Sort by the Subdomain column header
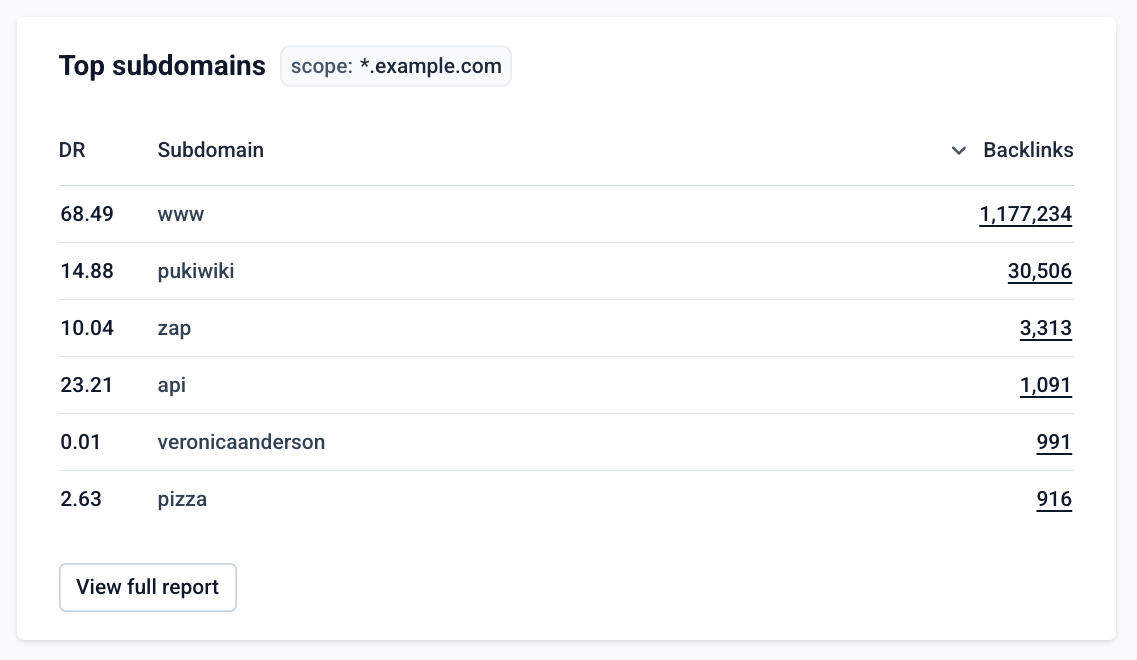Screen dimensions: 1137x660 click(210, 150)
